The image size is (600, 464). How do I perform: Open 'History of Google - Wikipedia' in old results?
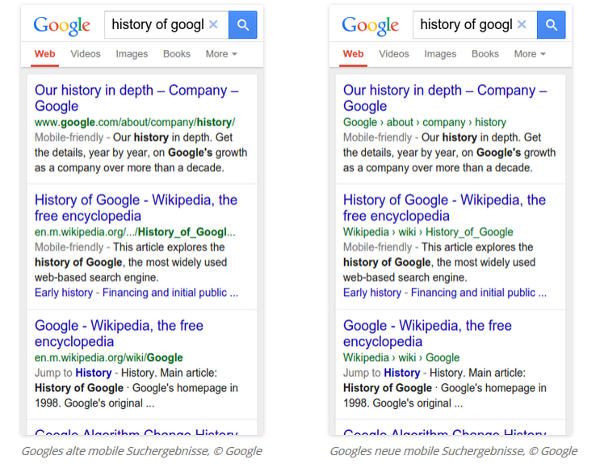(136, 208)
